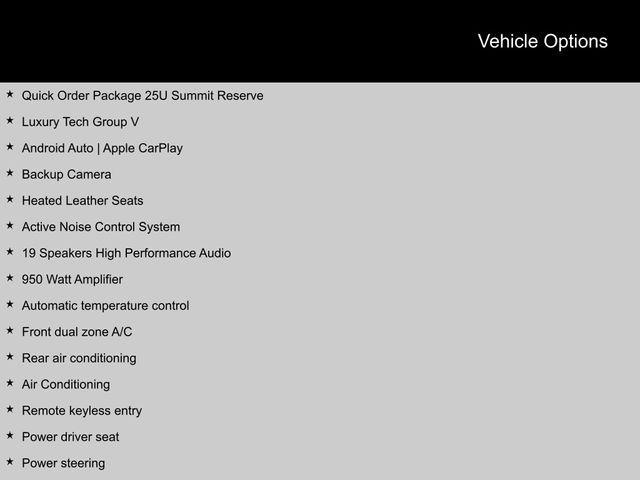Select the star icon beside Heated Leather Seats
Viewport: 640px width, 480px height.
click(10, 200)
